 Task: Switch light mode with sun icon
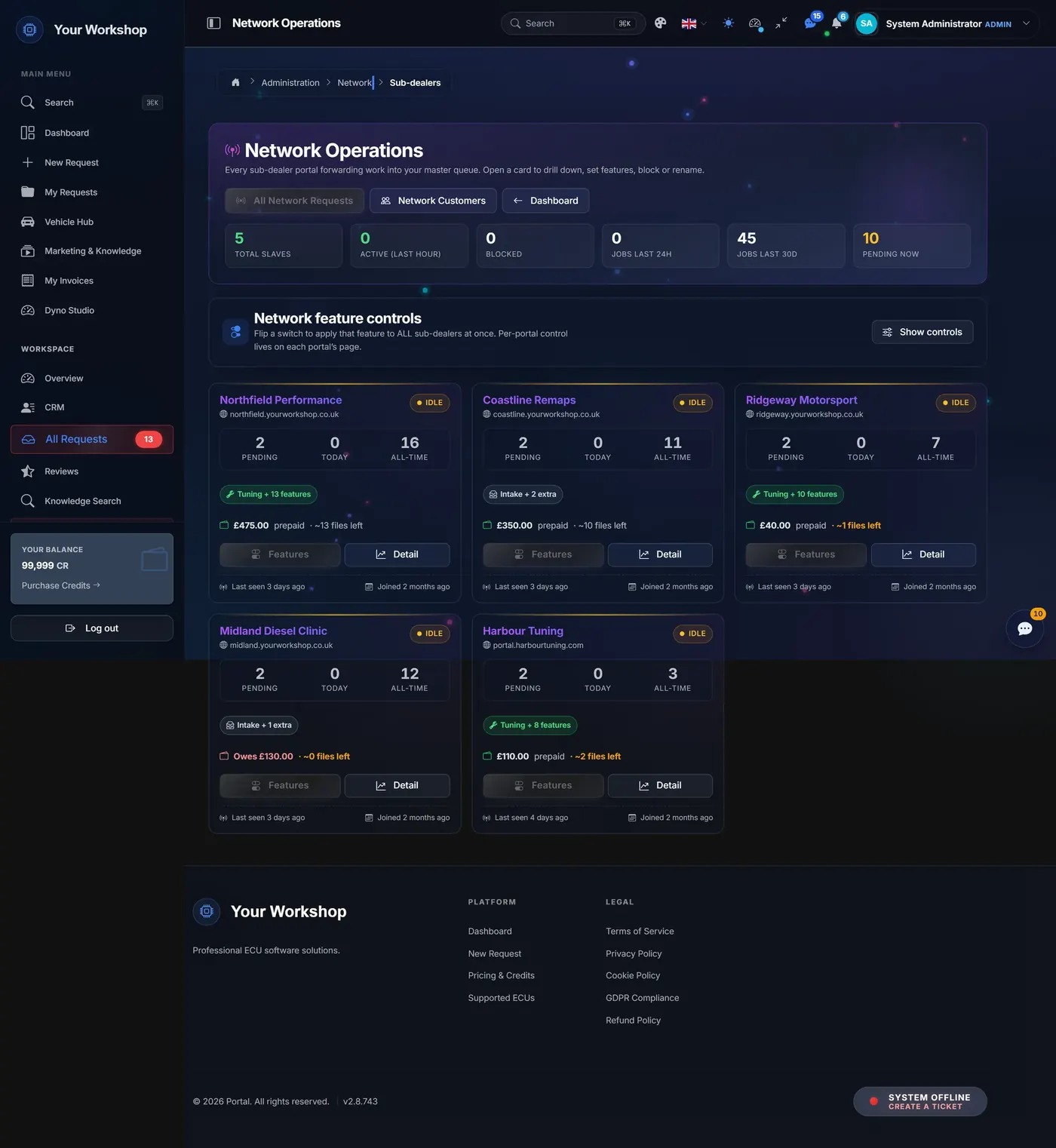(729, 23)
